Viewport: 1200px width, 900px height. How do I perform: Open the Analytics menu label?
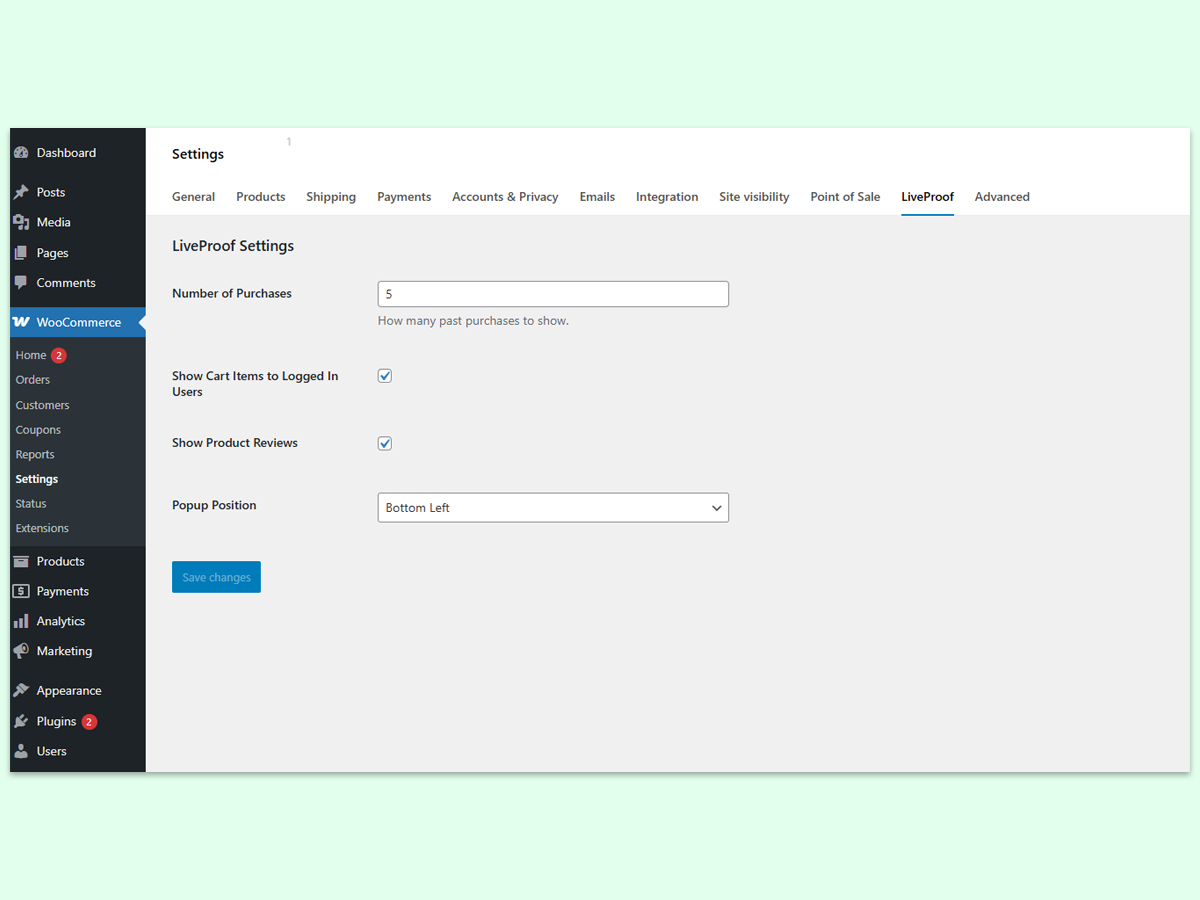pos(61,621)
